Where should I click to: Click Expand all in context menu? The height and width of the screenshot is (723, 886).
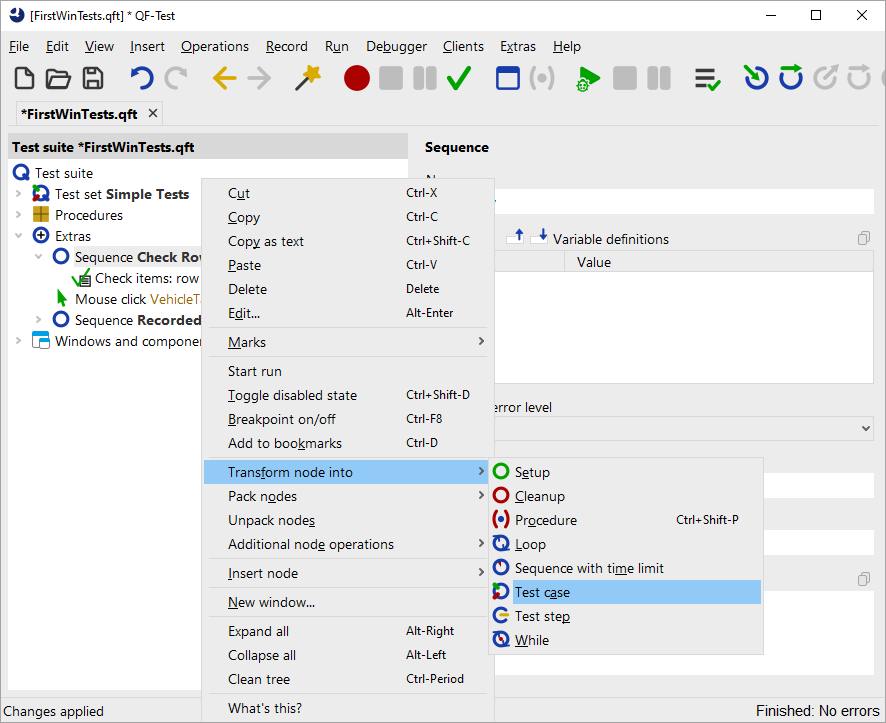tap(258, 631)
